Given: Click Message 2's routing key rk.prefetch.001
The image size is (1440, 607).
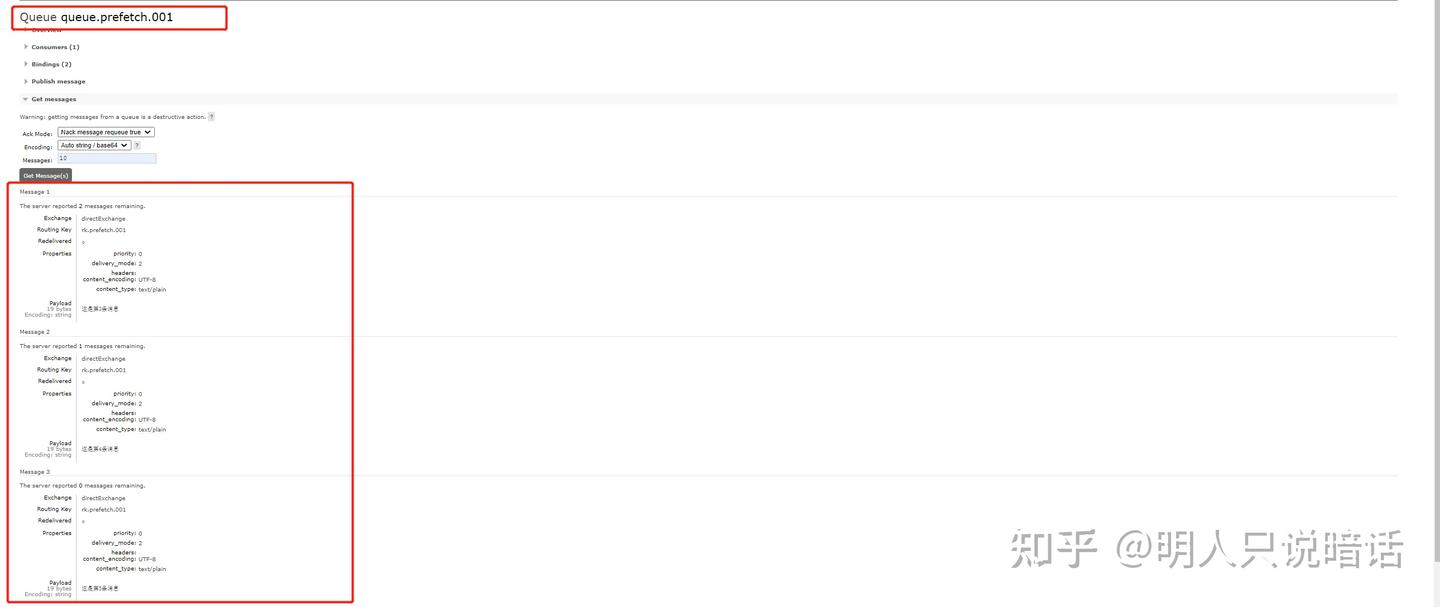Looking at the screenshot, I should [x=103, y=370].
